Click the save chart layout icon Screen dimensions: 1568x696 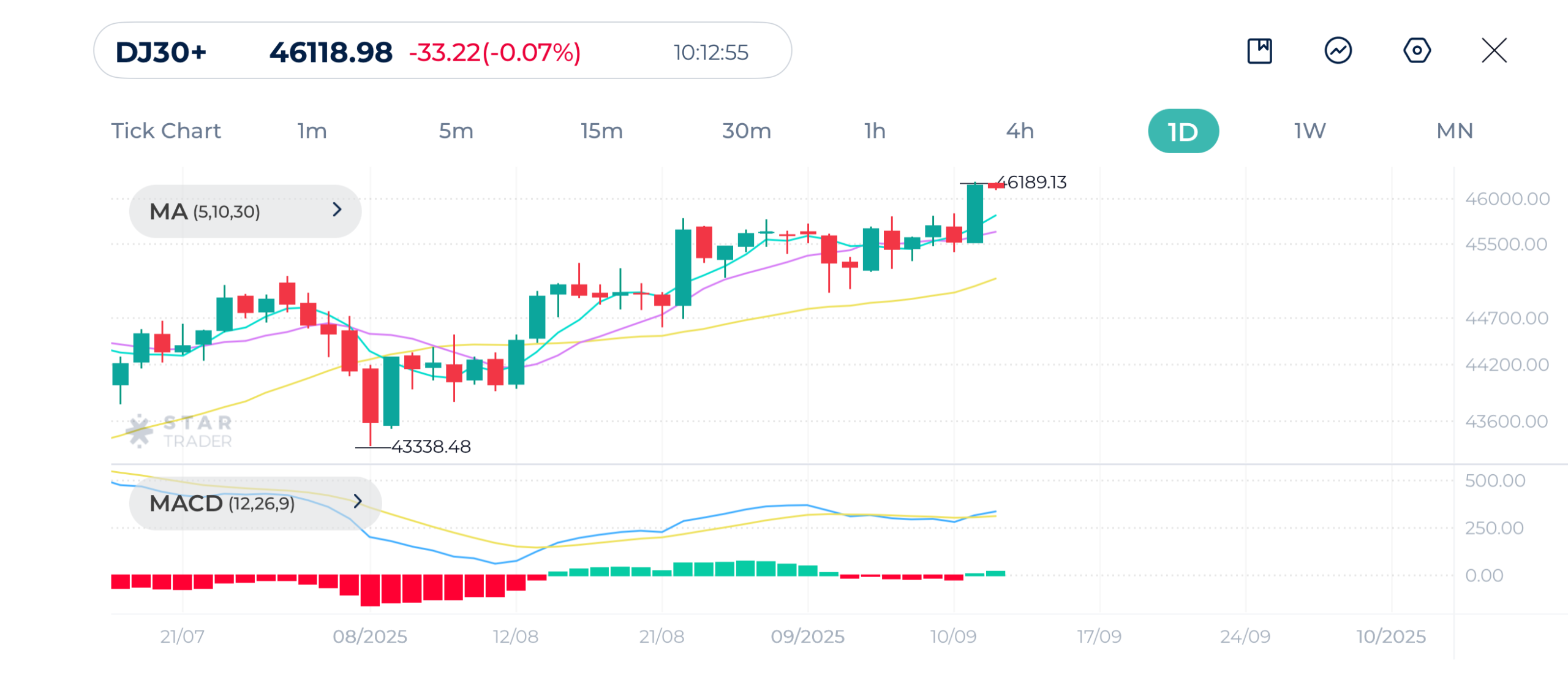(x=1259, y=51)
